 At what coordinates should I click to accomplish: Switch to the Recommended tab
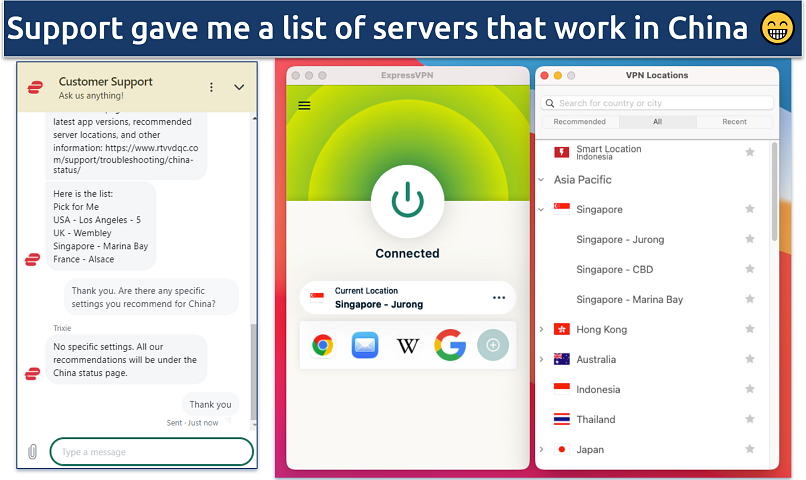pos(579,122)
